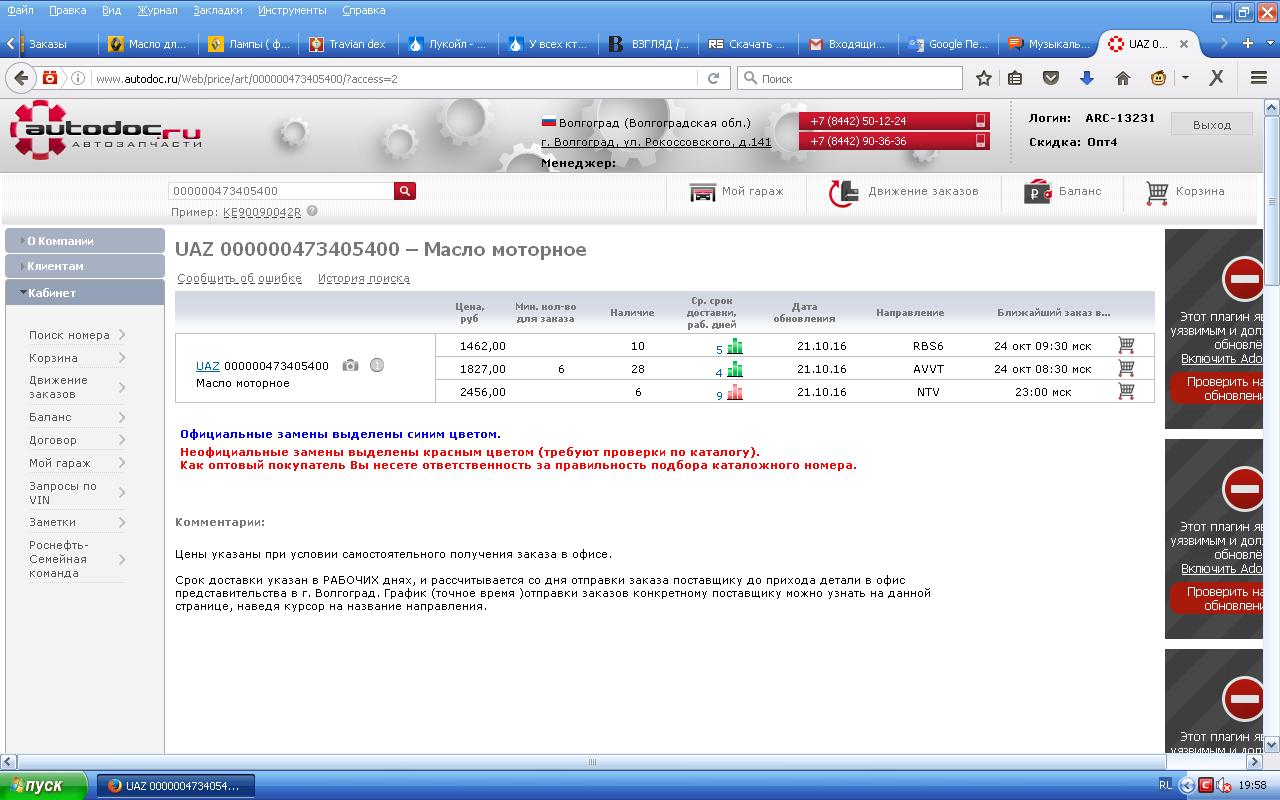
Task: Show the bookmarks list icon in the browser toolbar
Action: [x=1015, y=78]
